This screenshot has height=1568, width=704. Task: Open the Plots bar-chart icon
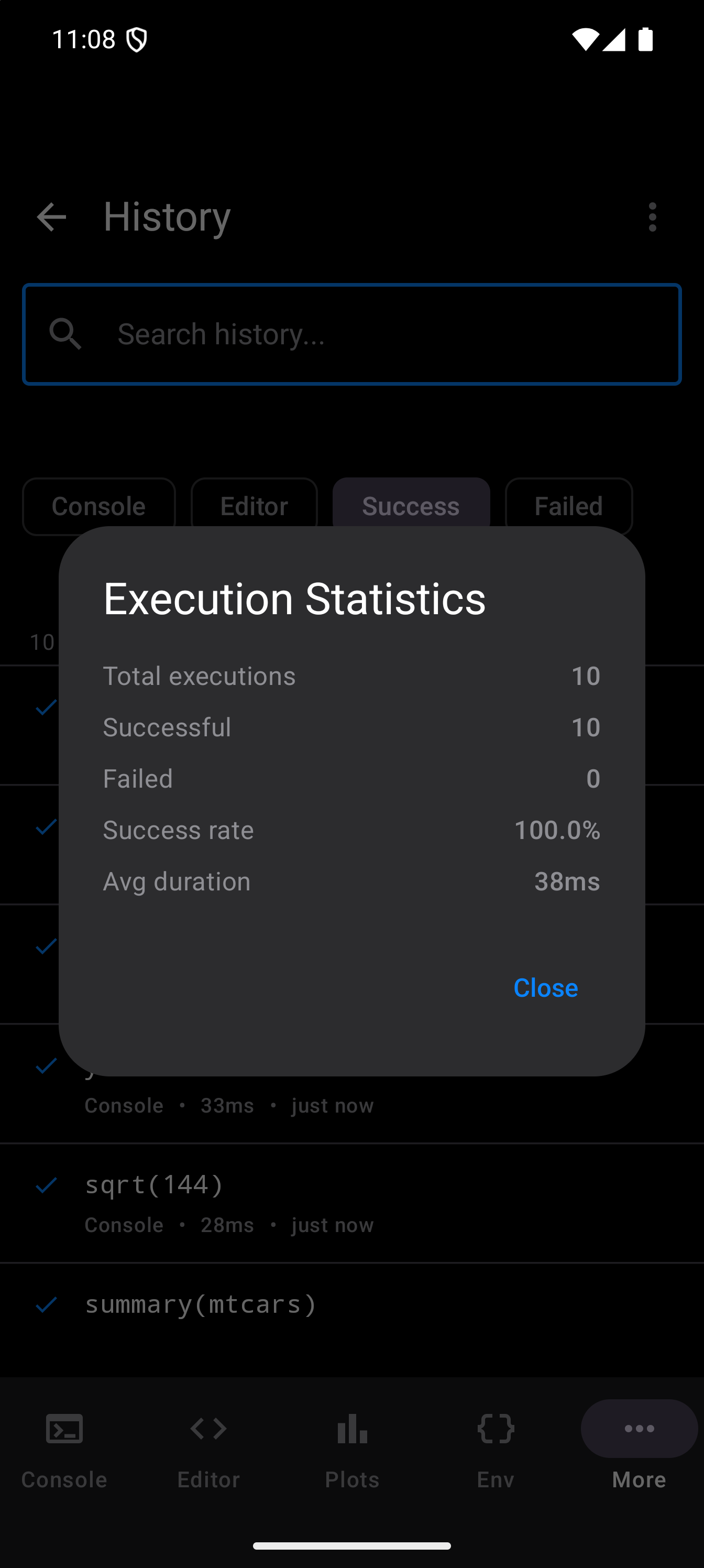tap(353, 1429)
